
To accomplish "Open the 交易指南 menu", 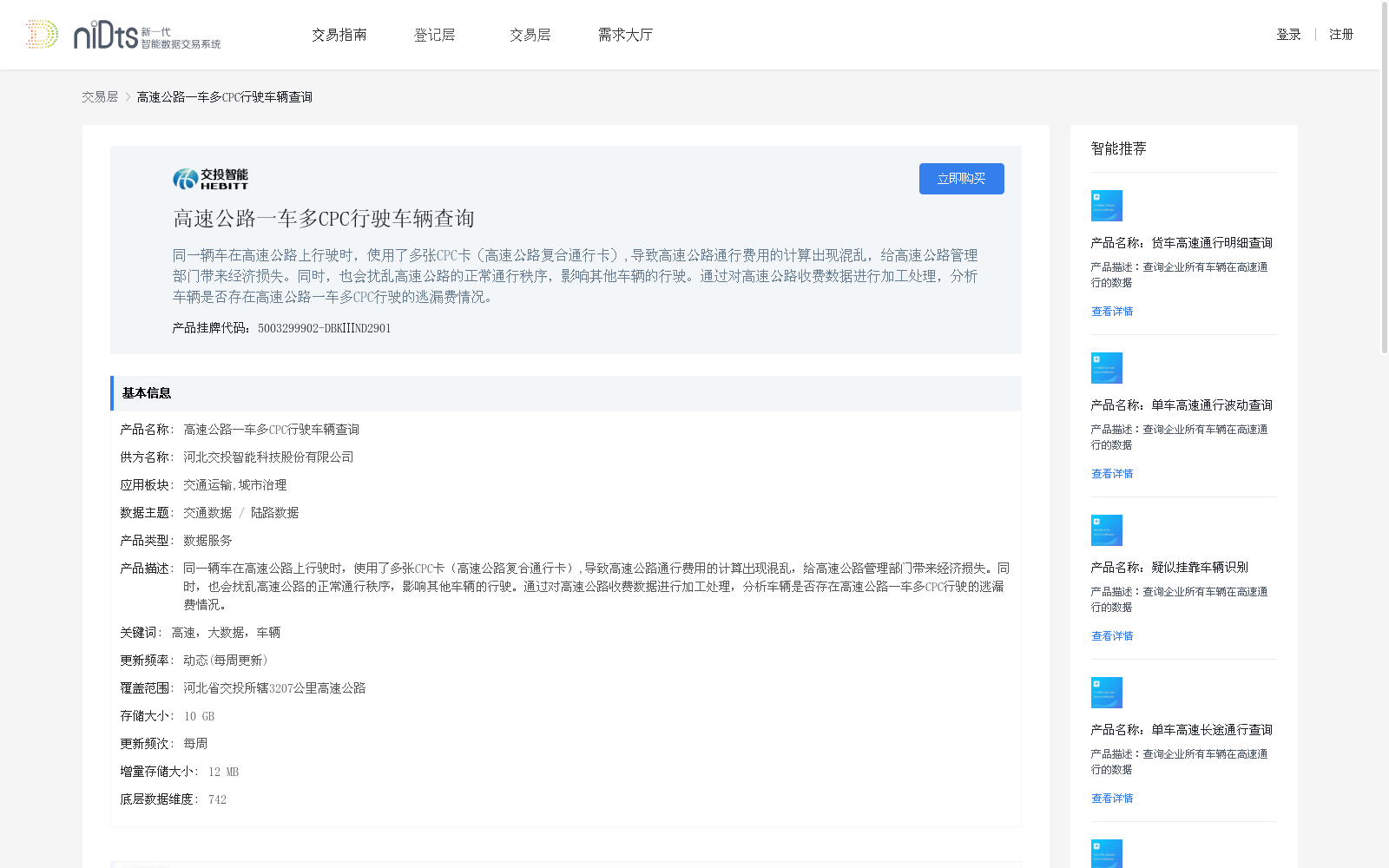I will coord(339,35).
